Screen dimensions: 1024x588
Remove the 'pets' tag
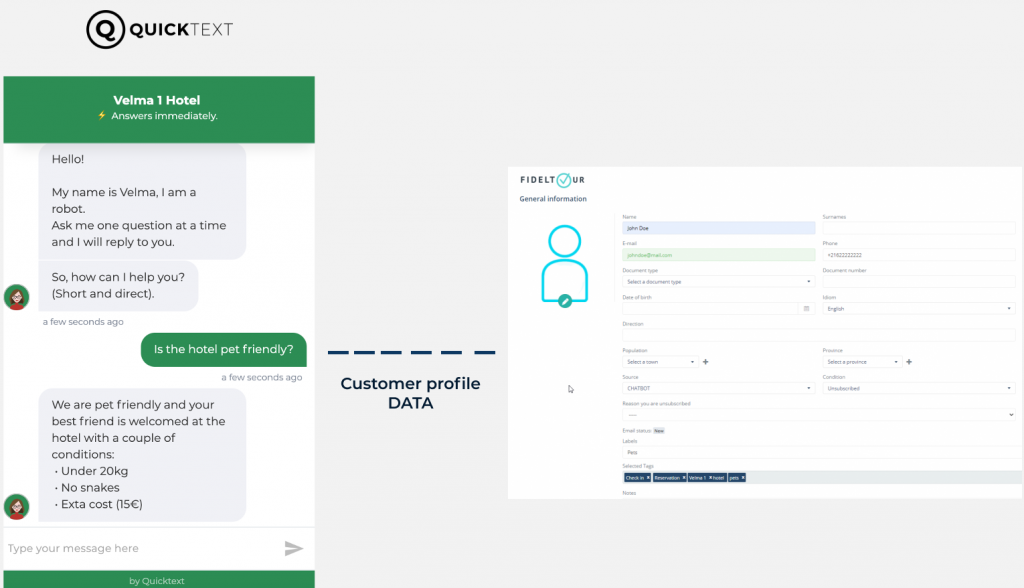pyautogui.click(x=743, y=478)
